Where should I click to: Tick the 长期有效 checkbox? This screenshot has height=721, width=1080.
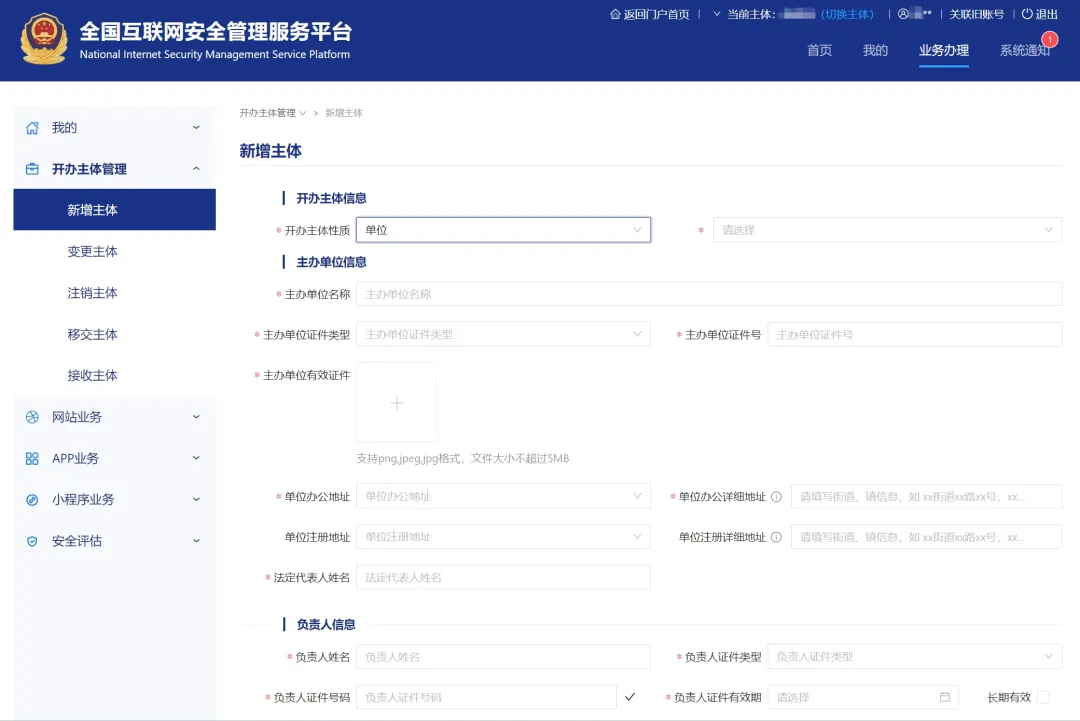point(1043,697)
